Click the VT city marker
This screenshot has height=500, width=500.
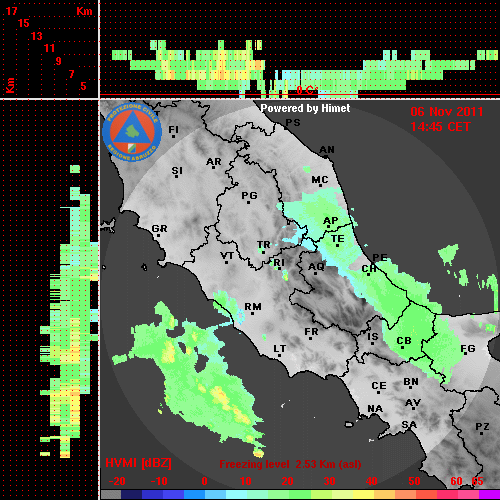(227, 257)
